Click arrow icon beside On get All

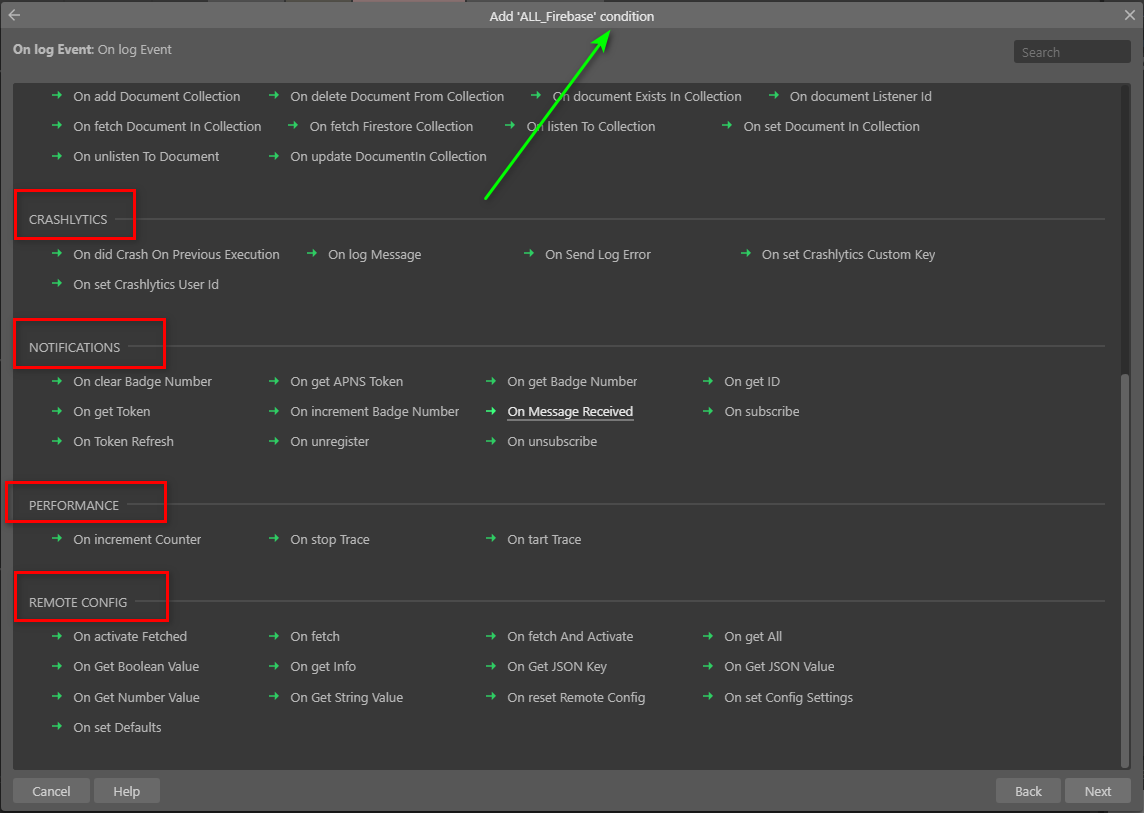point(708,636)
